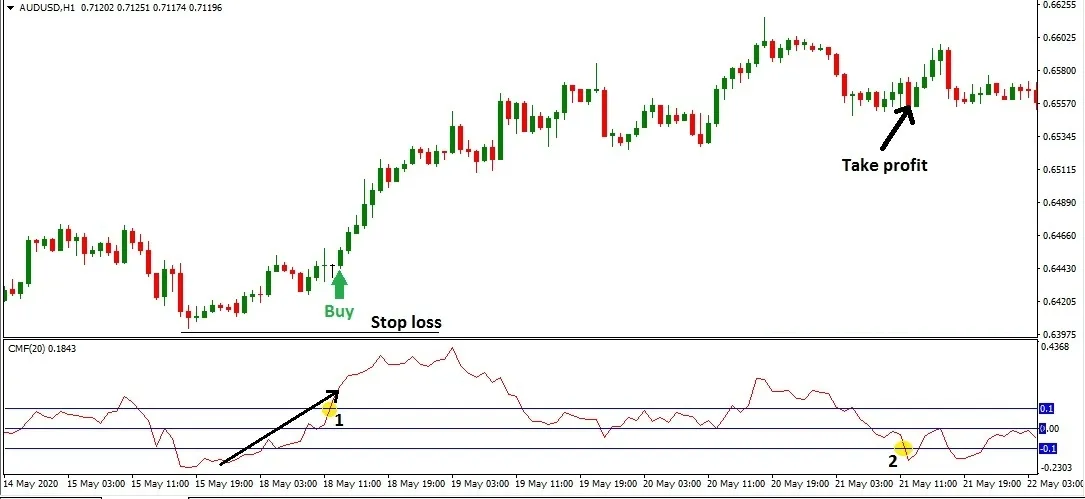Click the 21 May 19:00 time label
The height and width of the screenshot is (499, 1085).
[994, 482]
